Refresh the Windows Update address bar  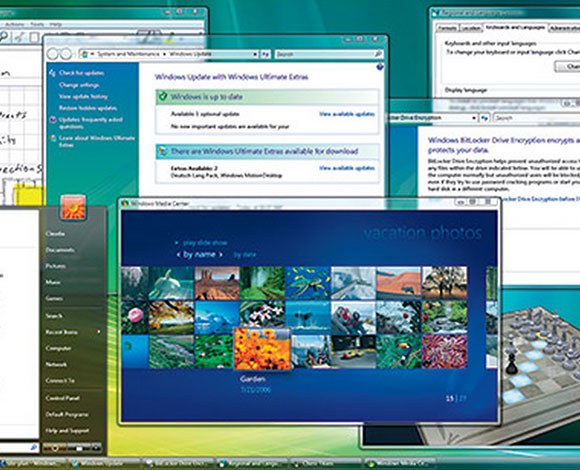[x=265, y=54]
